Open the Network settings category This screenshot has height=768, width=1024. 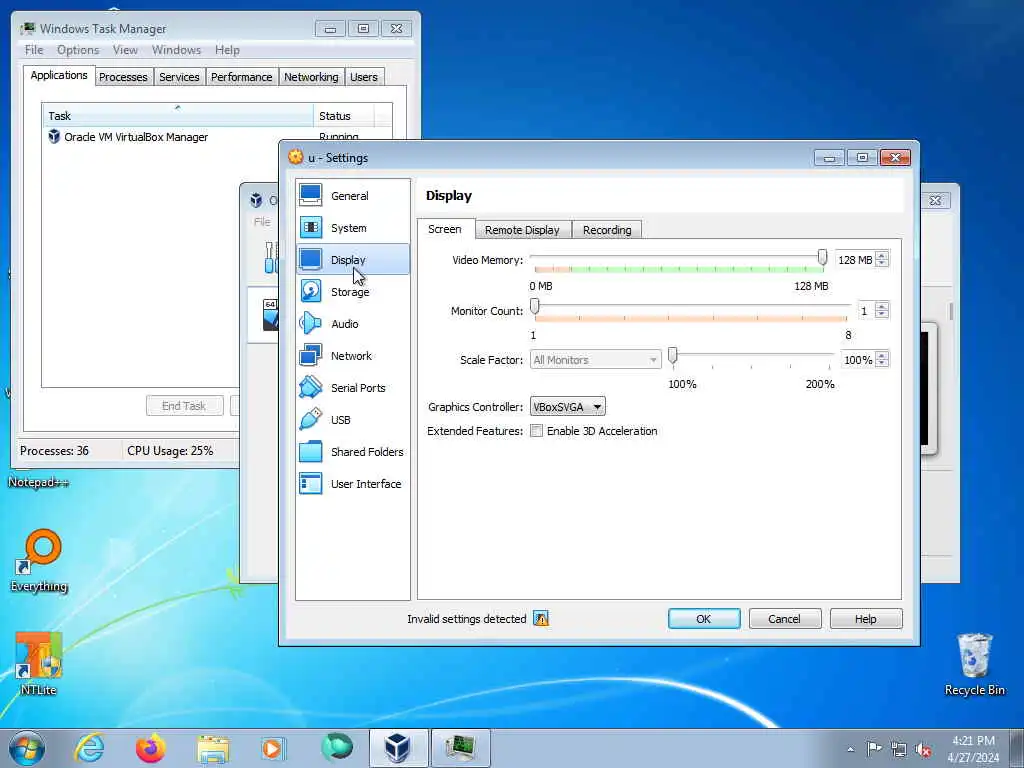pyautogui.click(x=353, y=355)
